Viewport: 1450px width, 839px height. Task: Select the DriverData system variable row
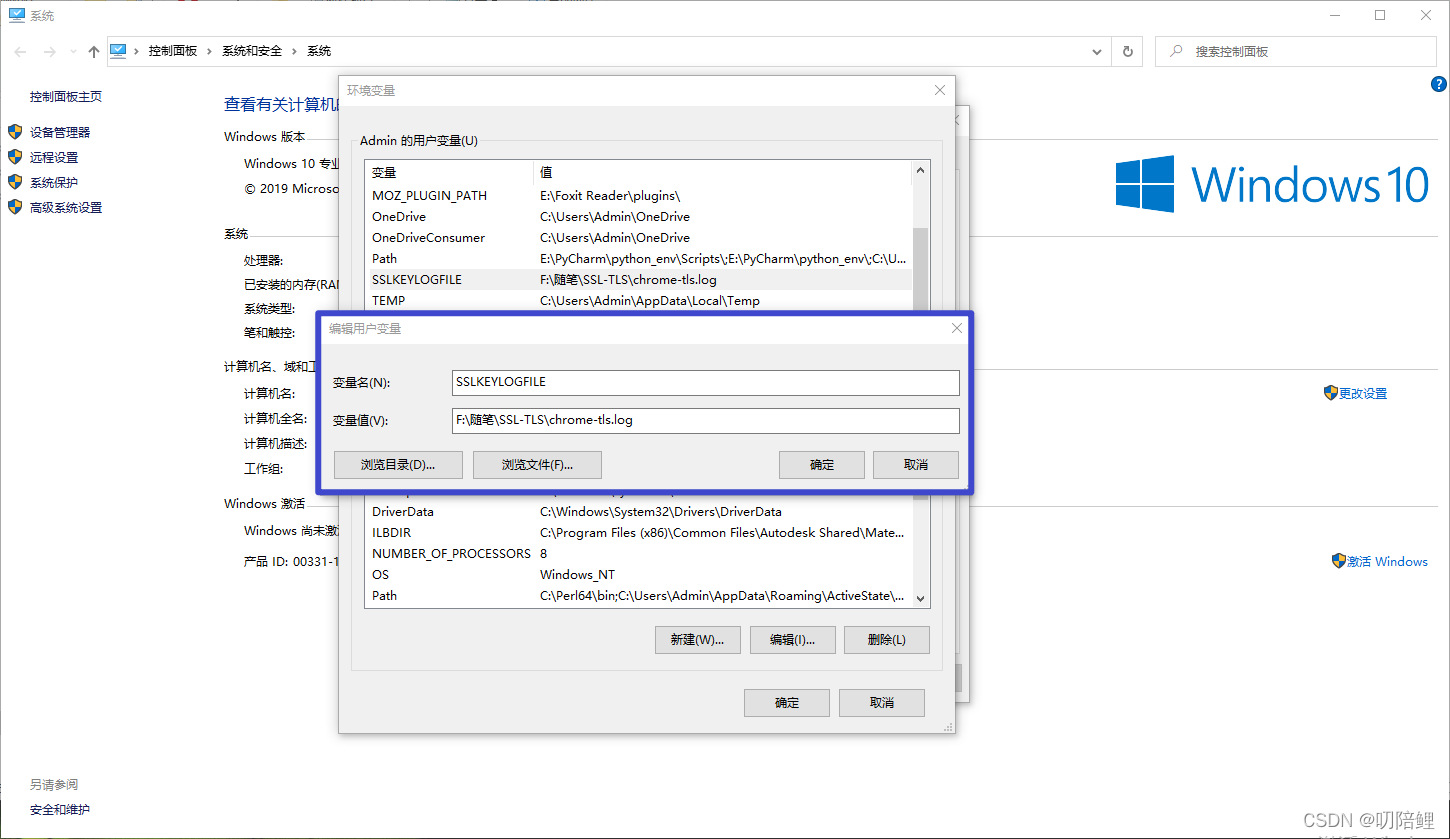638,512
